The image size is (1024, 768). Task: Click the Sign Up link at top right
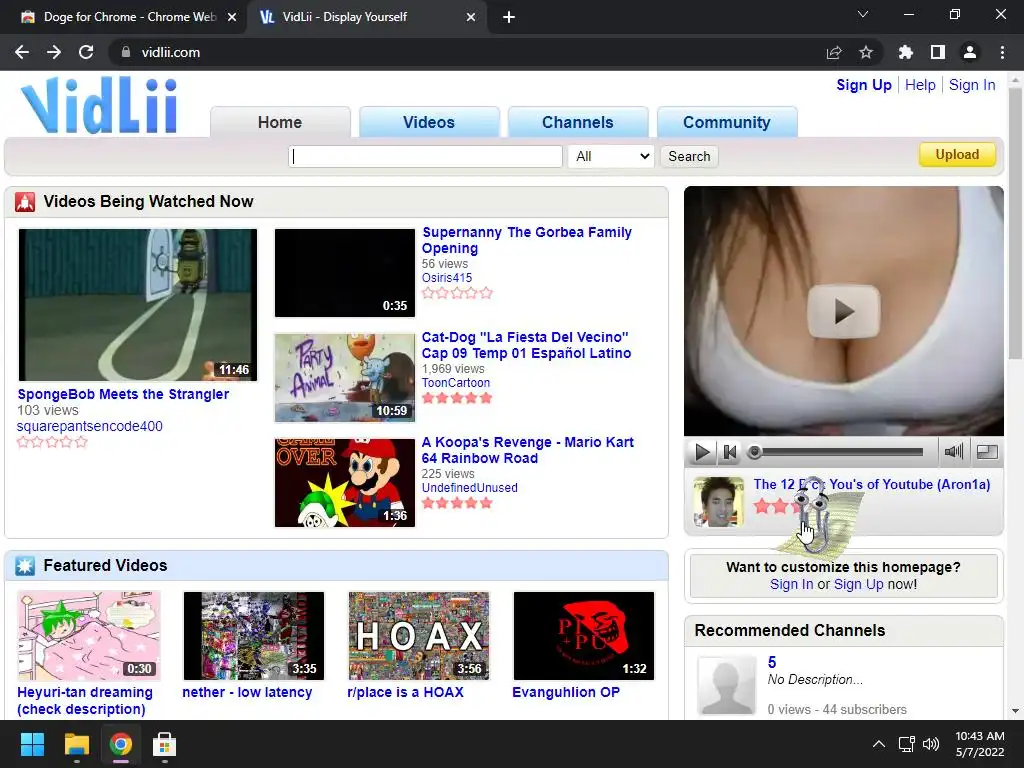pyautogui.click(x=863, y=85)
